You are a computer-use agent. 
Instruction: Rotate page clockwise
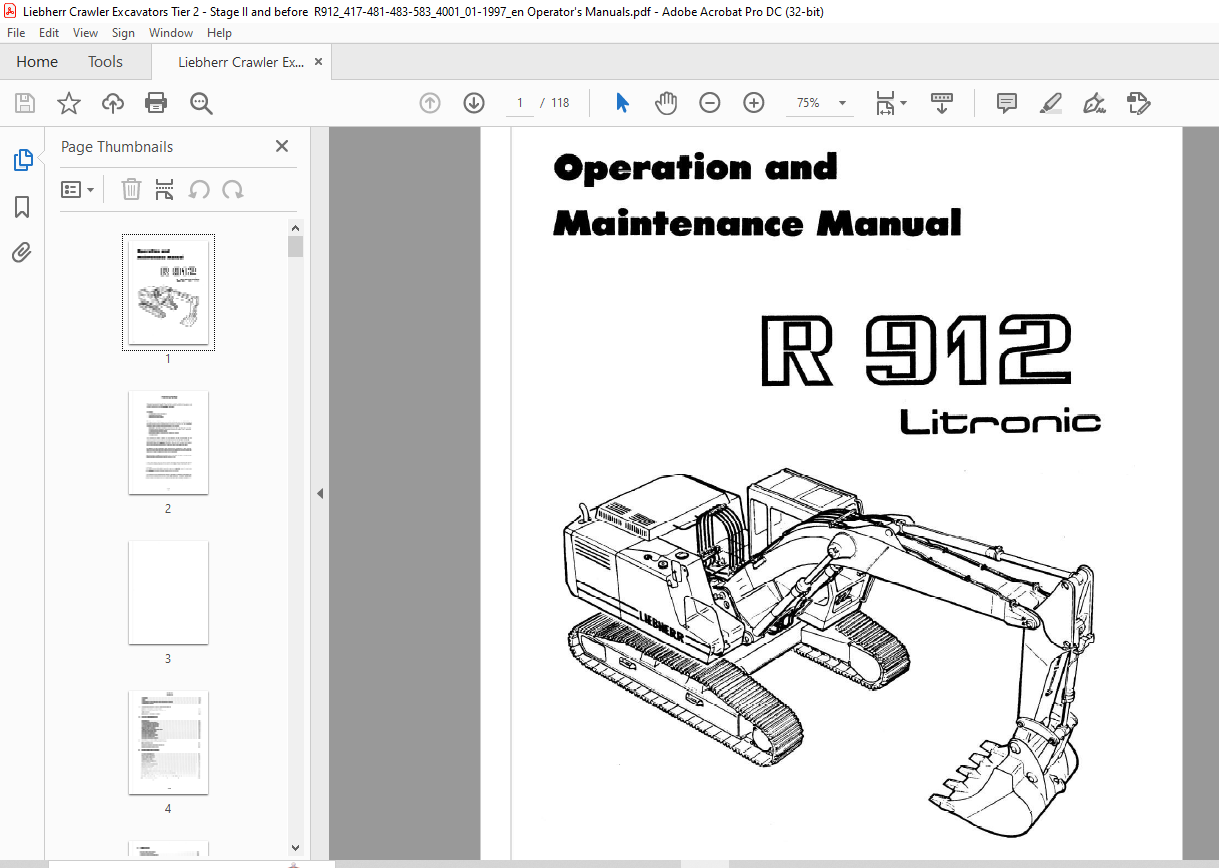pos(233,189)
